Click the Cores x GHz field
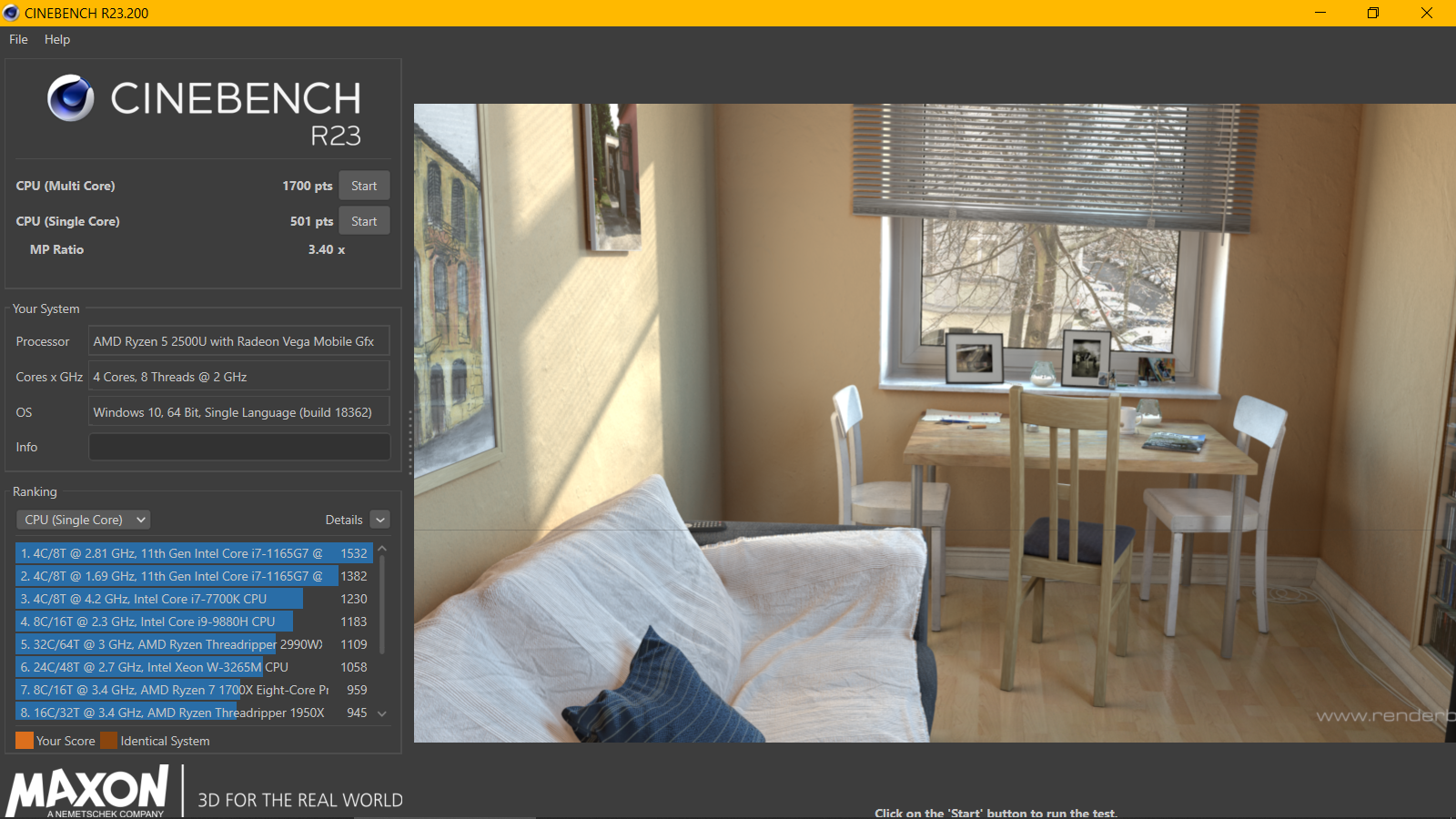This screenshot has height=819, width=1456. tap(239, 377)
